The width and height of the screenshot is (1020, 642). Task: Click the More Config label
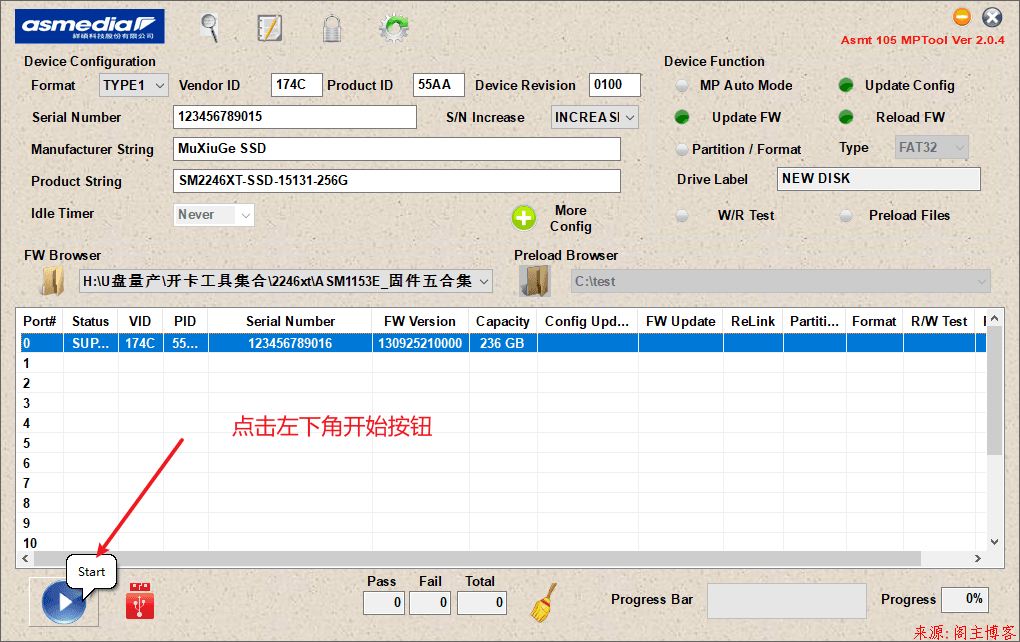pyautogui.click(x=571, y=219)
